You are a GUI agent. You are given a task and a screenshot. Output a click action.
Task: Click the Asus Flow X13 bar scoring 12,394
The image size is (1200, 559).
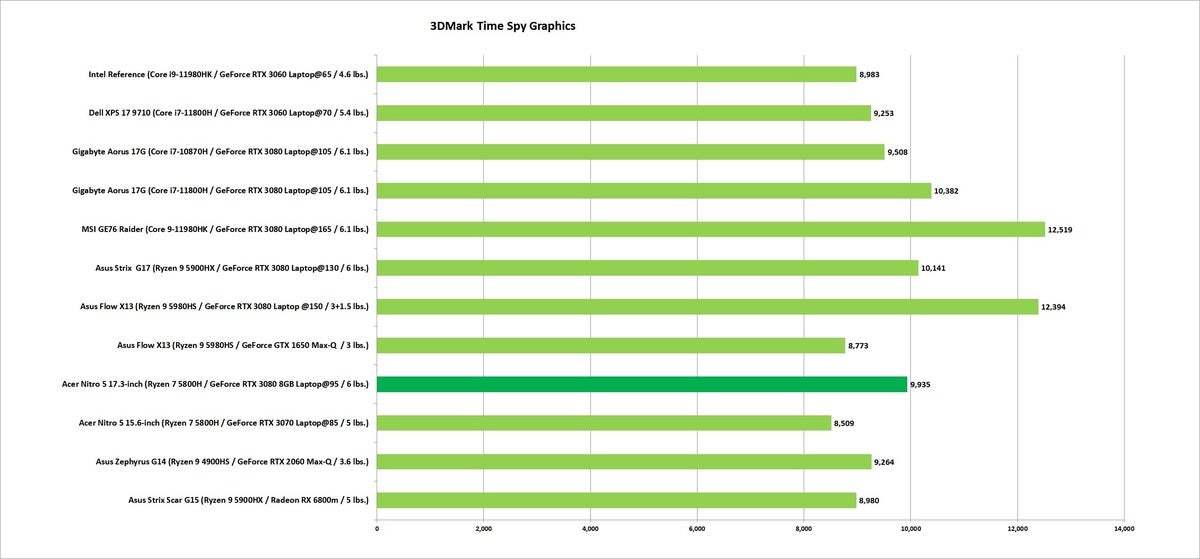click(x=707, y=307)
